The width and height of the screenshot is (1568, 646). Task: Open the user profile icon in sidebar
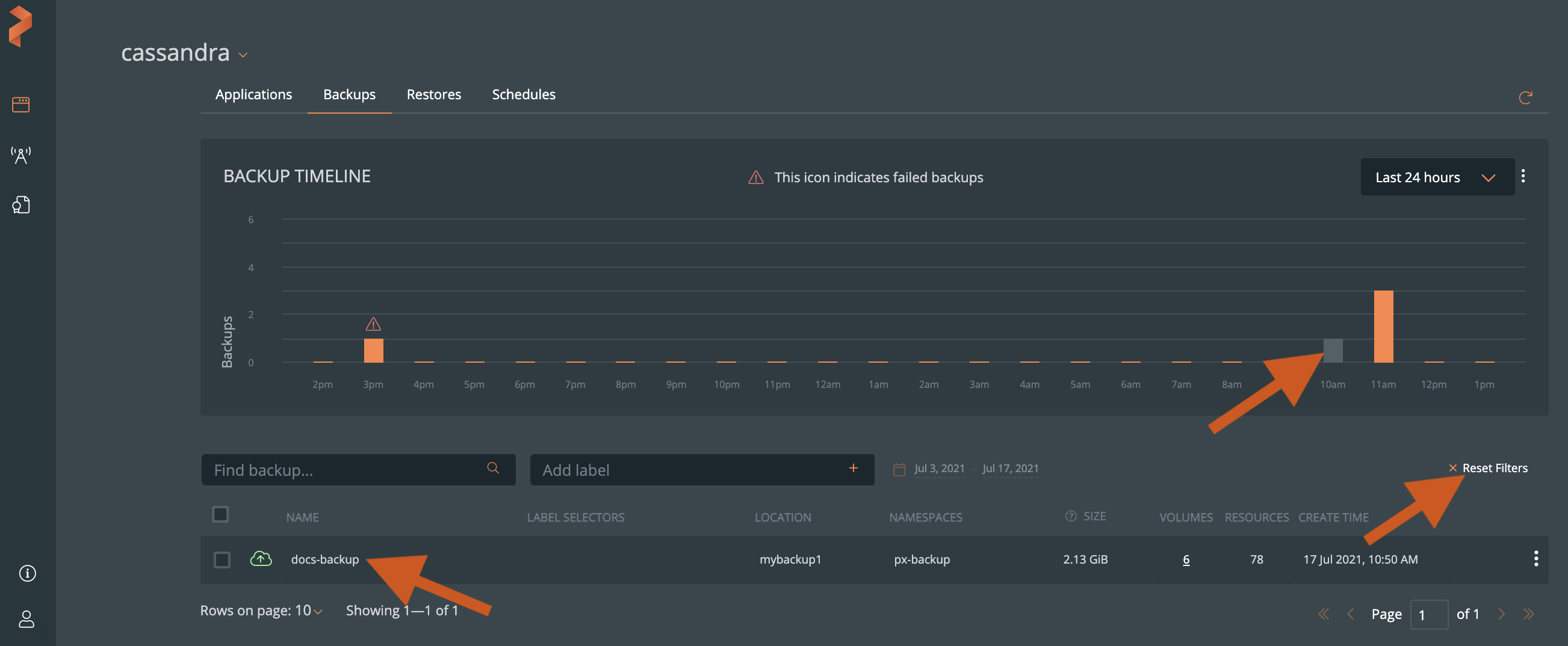point(26,620)
